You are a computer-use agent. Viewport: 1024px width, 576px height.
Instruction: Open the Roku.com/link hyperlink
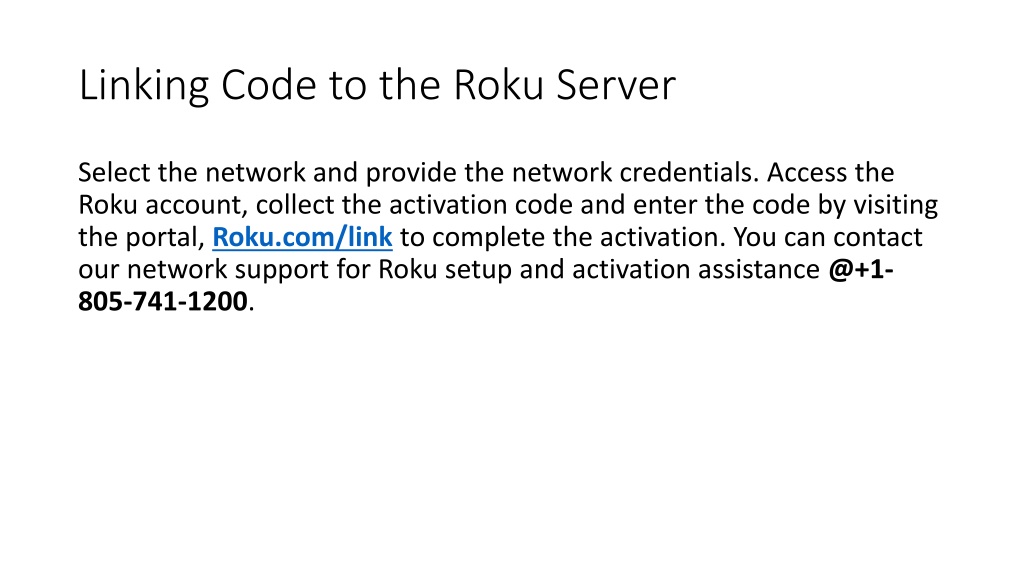[302, 237]
